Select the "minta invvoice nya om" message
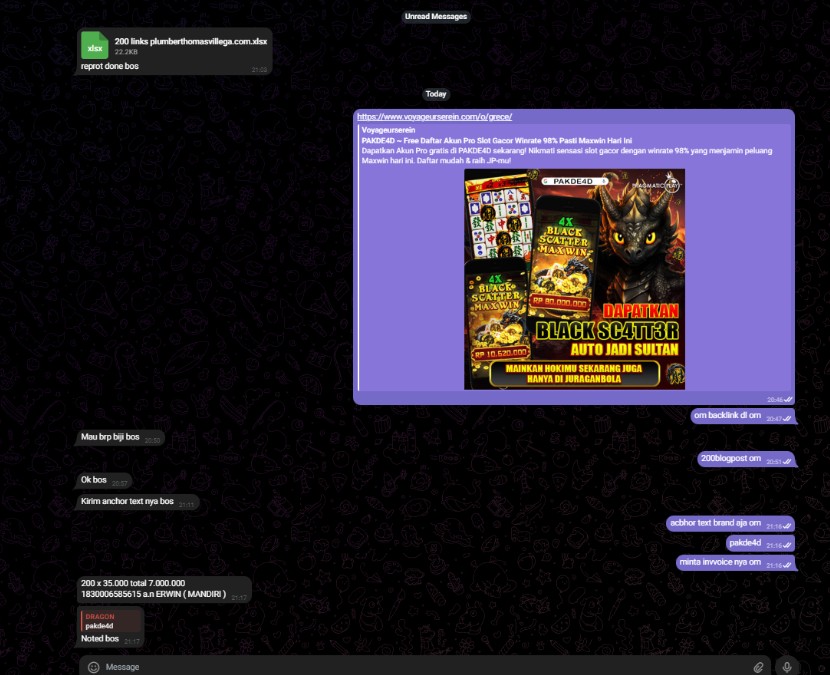The image size is (830, 675). 720,562
